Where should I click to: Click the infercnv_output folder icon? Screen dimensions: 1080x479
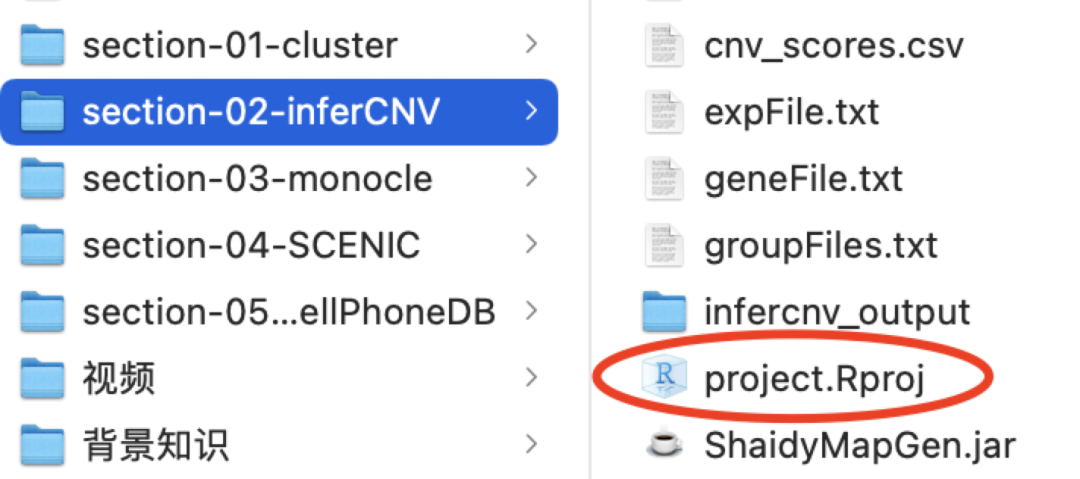tap(665, 312)
